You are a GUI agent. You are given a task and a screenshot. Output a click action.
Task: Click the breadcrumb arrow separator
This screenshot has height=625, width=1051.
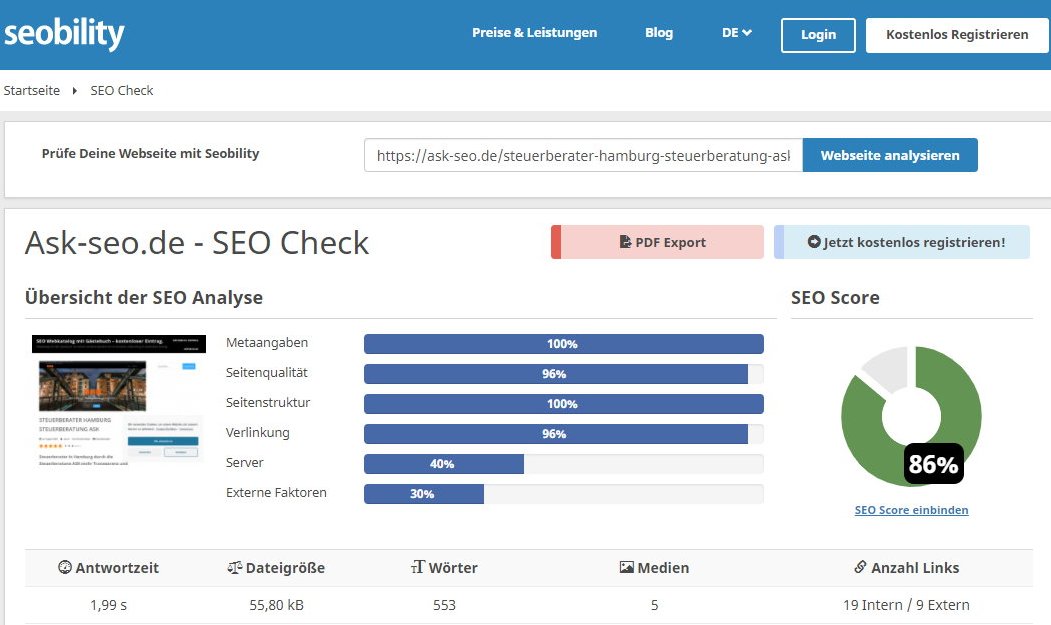pyautogui.click(x=74, y=91)
